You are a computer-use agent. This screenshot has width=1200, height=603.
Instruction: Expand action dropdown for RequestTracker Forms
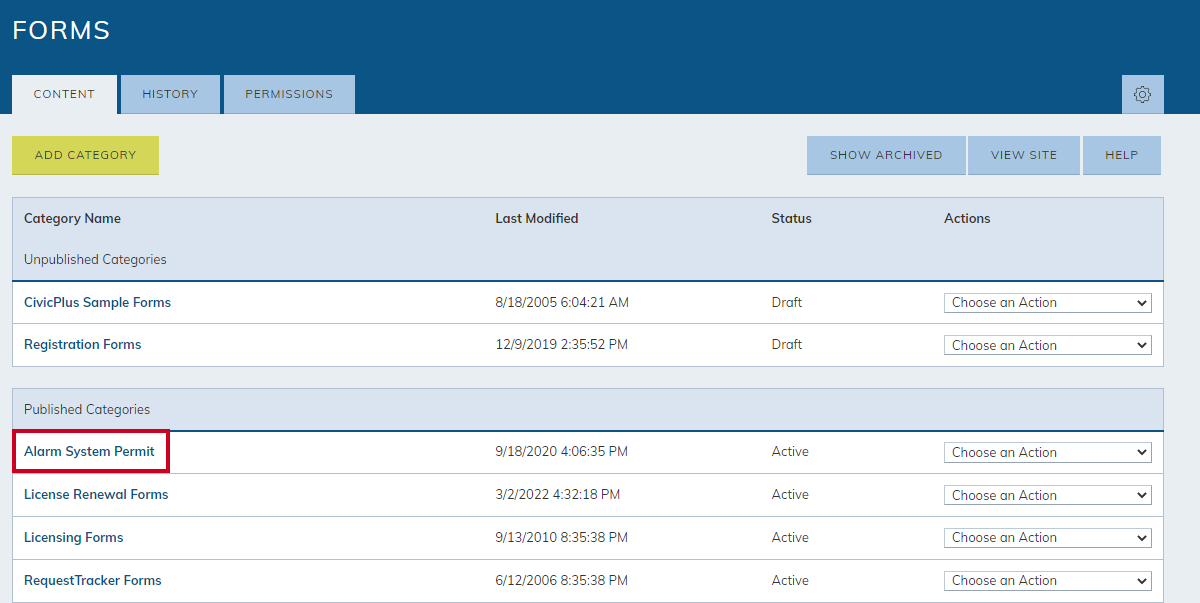pyautogui.click(x=1048, y=580)
